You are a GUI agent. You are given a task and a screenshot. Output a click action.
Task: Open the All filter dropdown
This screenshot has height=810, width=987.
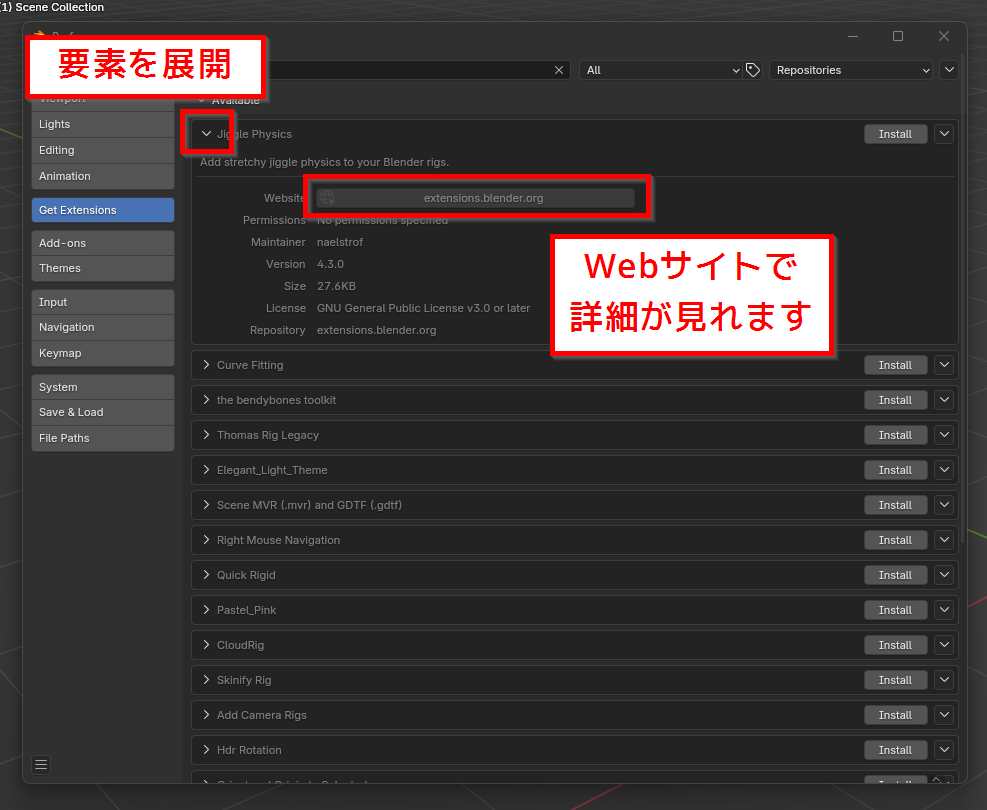click(660, 70)
